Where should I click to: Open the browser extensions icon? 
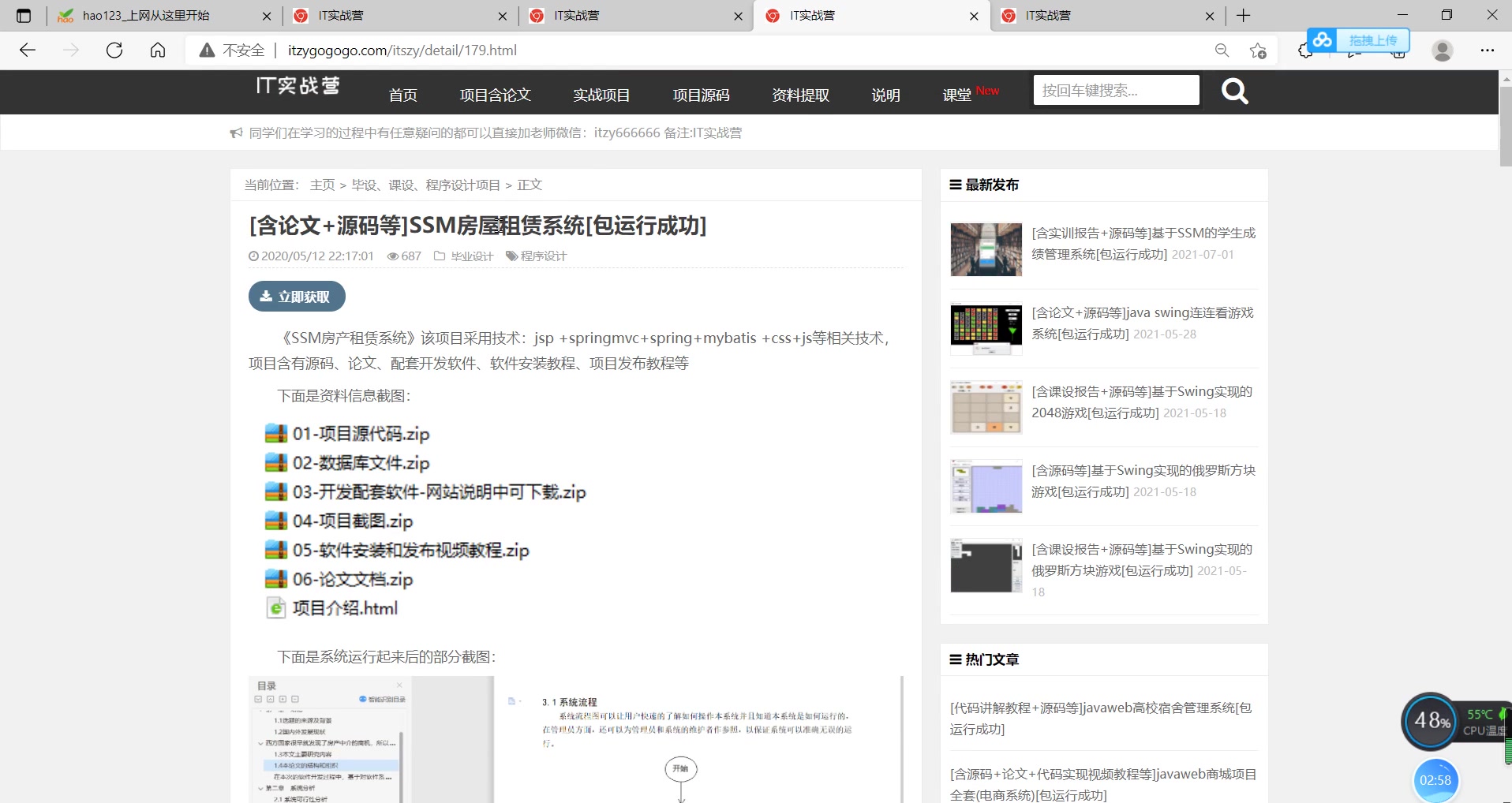(1304, 50)
